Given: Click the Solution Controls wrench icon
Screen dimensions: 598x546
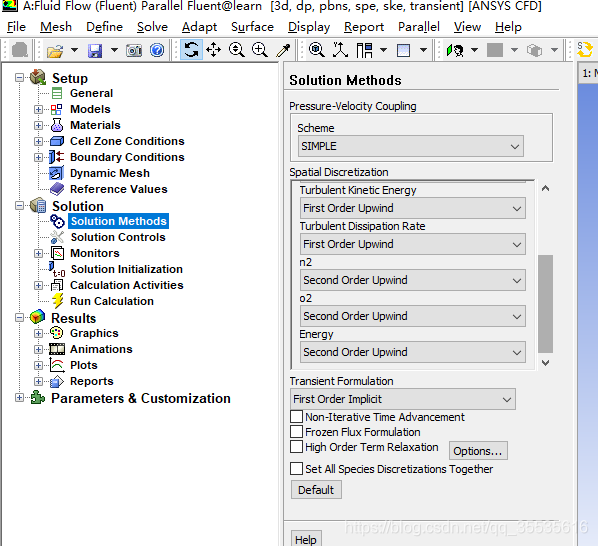Looking at the screenshot, I should coord(57,237).
